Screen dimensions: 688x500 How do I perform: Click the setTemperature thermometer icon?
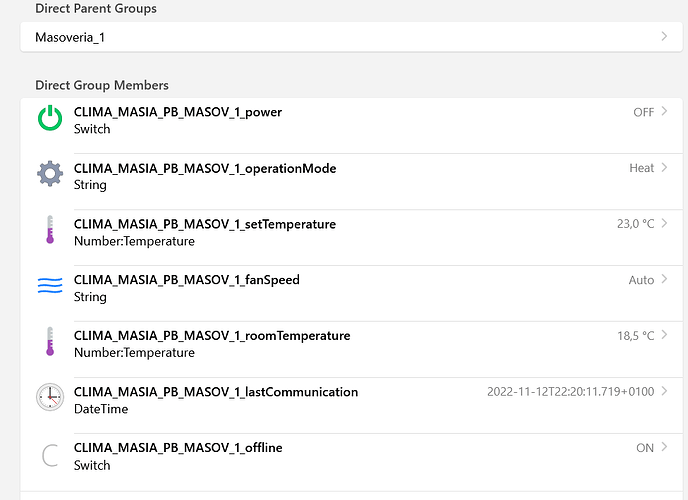50,229
